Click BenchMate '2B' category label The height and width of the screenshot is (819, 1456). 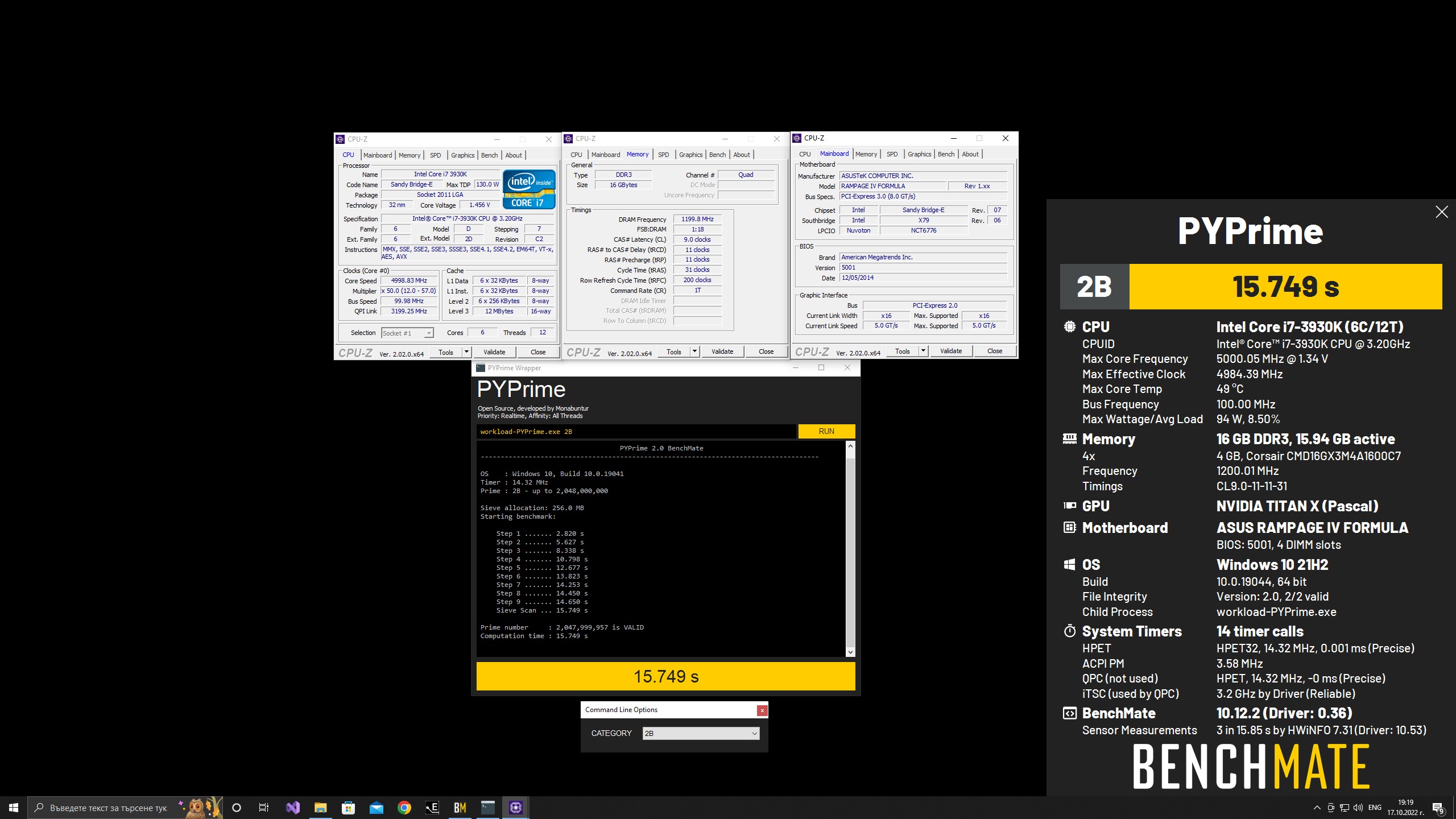pos(1094,287)
